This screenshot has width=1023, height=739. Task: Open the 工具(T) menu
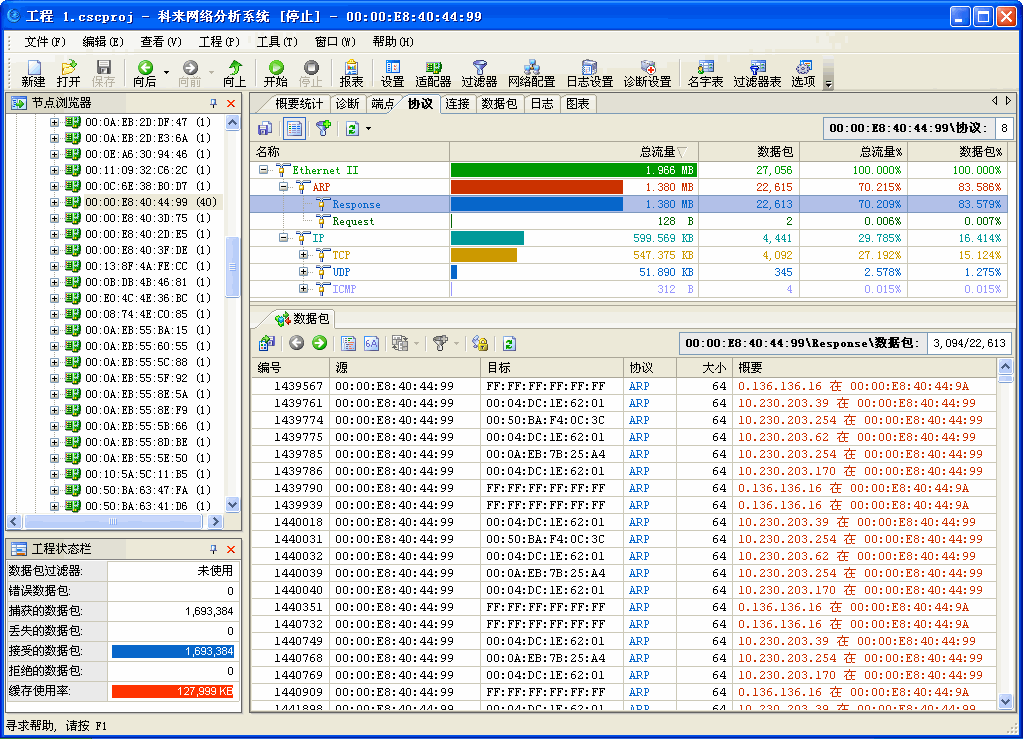[x=277, y=42]
